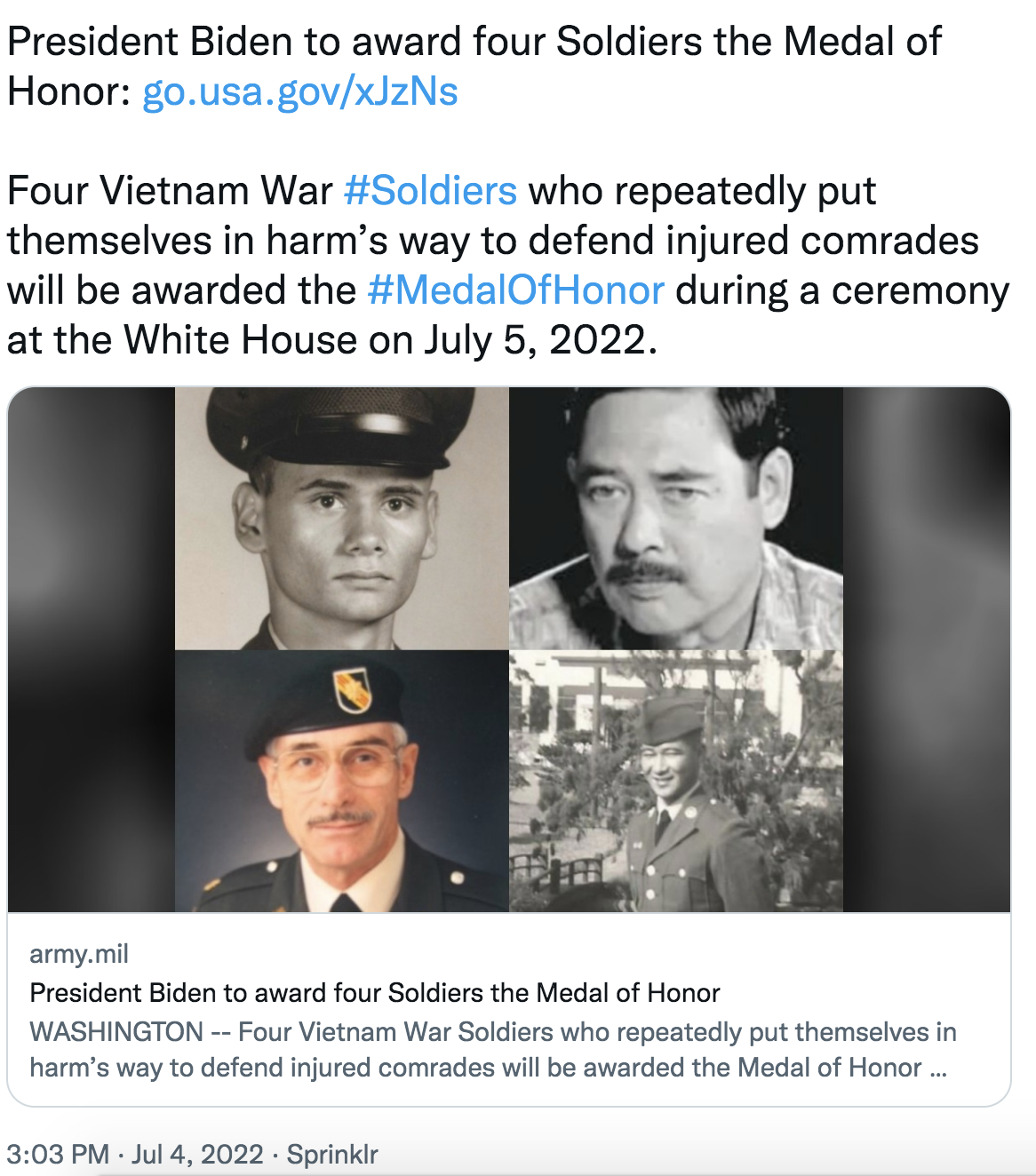
Task: Click photo of mustached man in patterned shirt
Action: pos(675,519)
